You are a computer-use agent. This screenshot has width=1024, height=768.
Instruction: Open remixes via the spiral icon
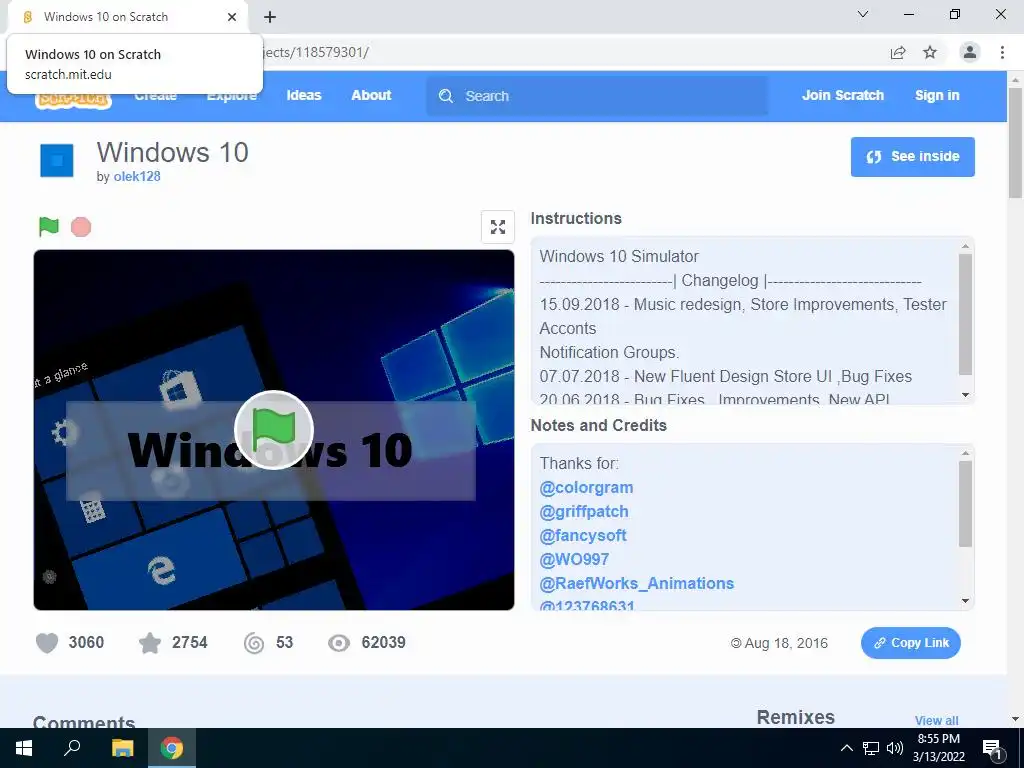[254, 643]
